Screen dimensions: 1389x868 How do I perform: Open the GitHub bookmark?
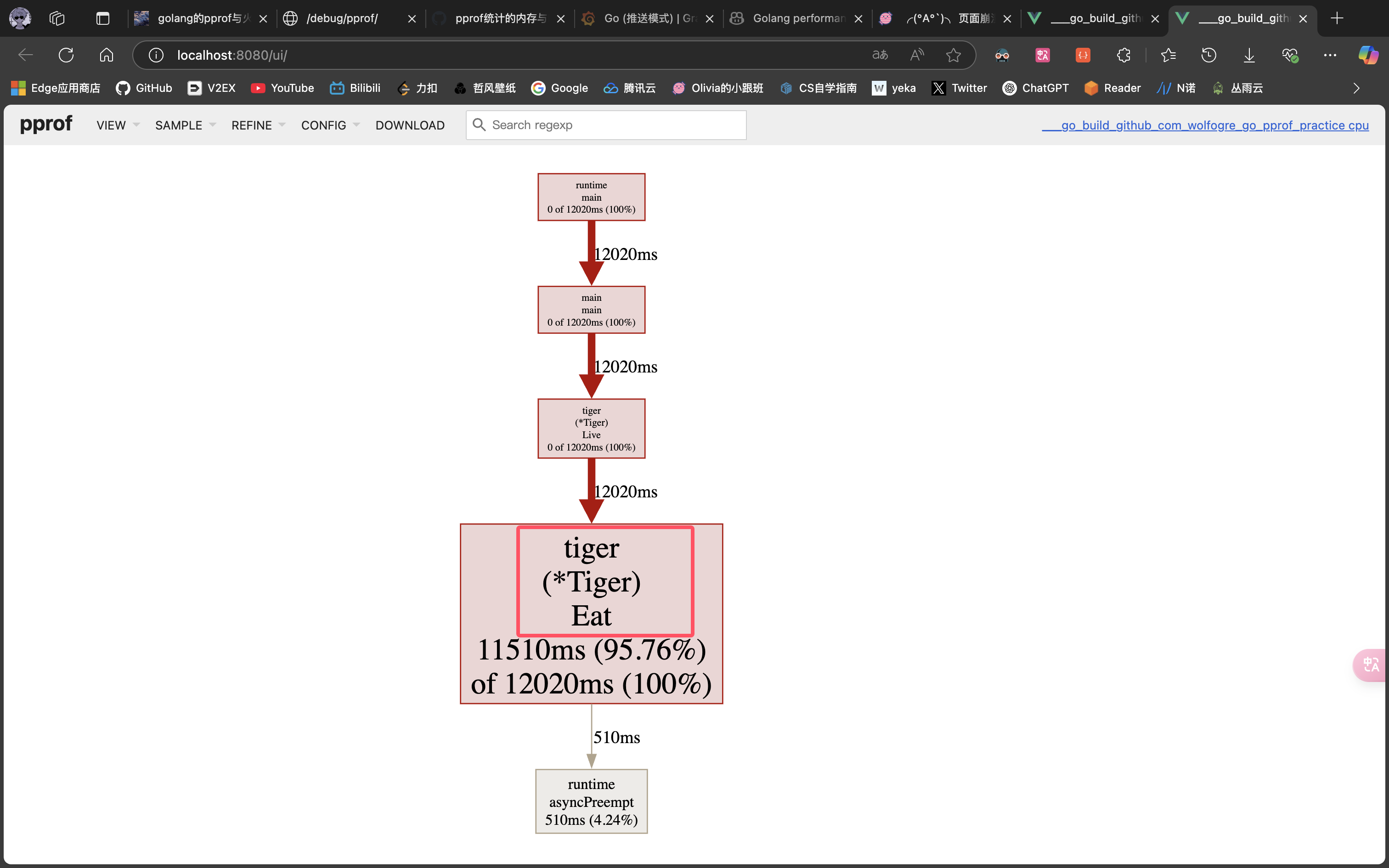[144, 88]
